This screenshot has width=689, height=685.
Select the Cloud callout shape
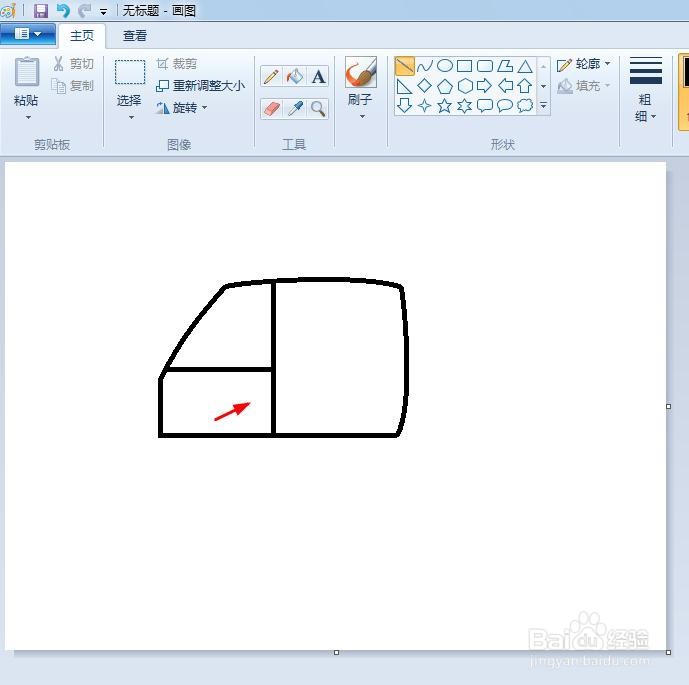(525, 105)
